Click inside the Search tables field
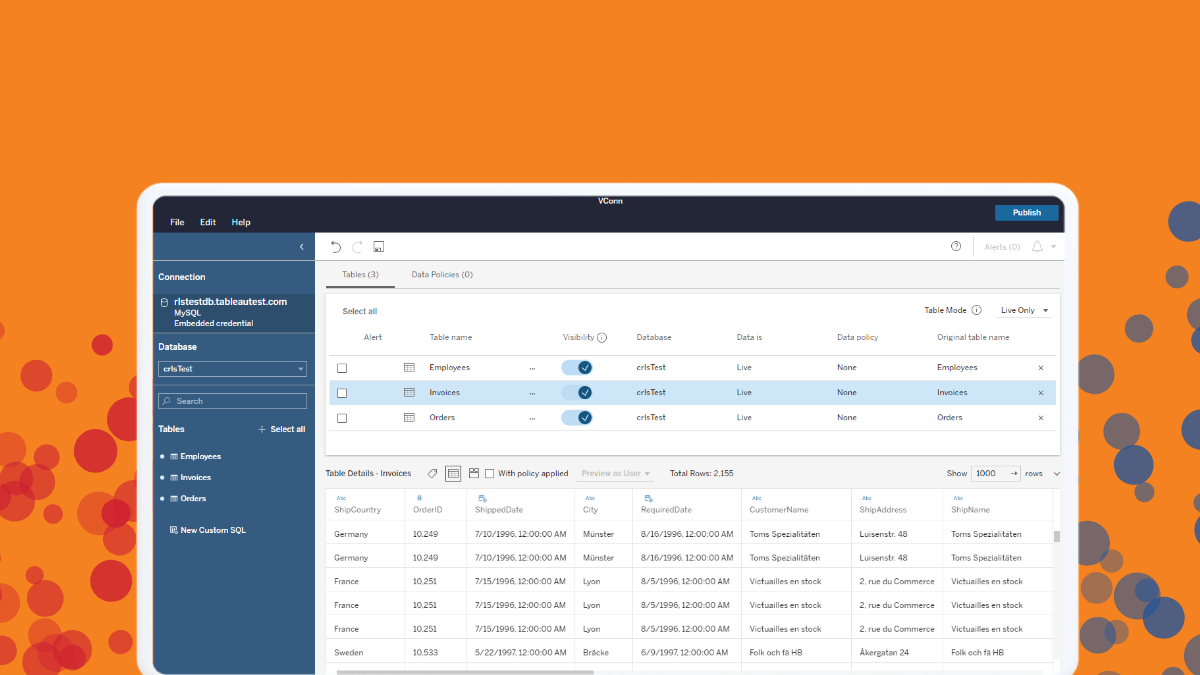1200x675 pixels. 232,400
